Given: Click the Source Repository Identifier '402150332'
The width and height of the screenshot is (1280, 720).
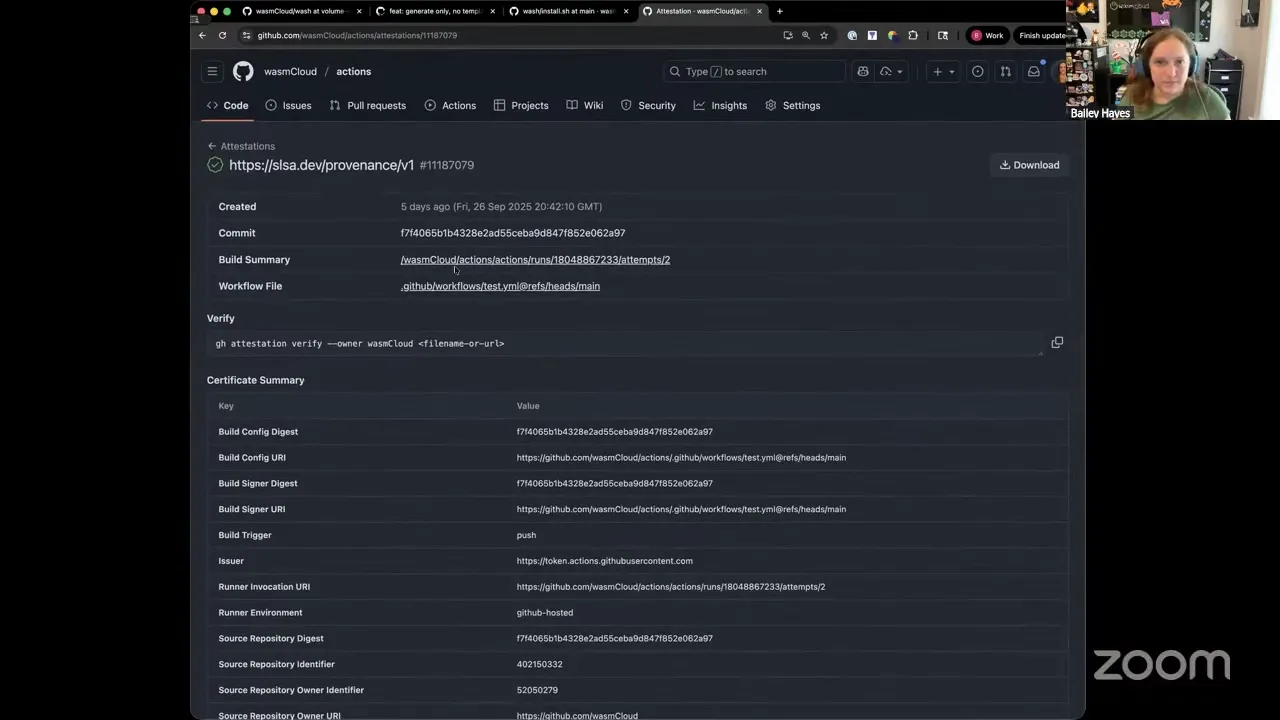Looking at the screenshot, I should (x=540, y=664).
